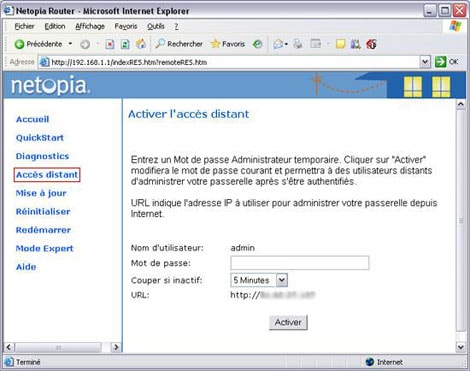Click the netopia logo

50,85
